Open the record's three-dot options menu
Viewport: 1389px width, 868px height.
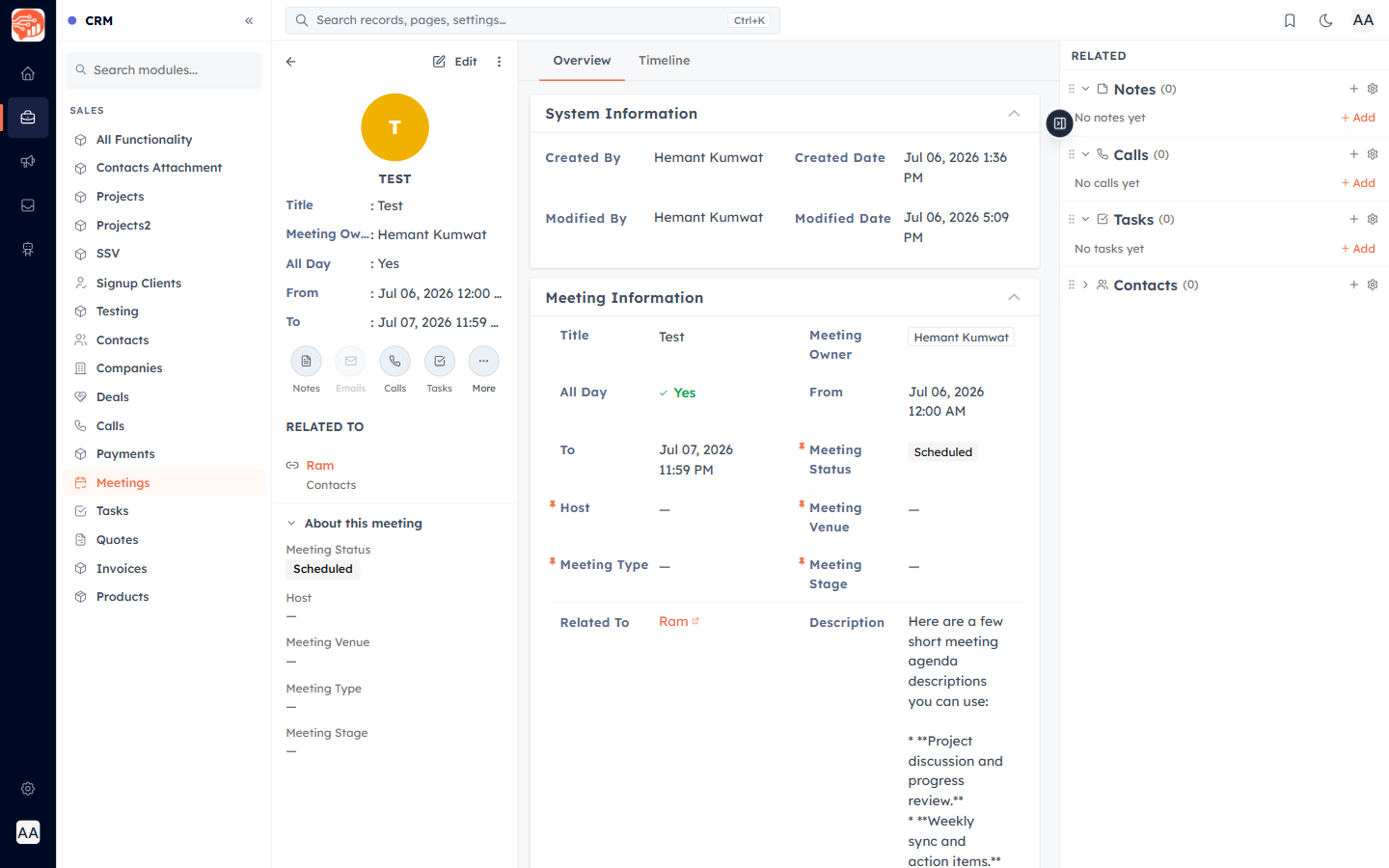point(499,62)
